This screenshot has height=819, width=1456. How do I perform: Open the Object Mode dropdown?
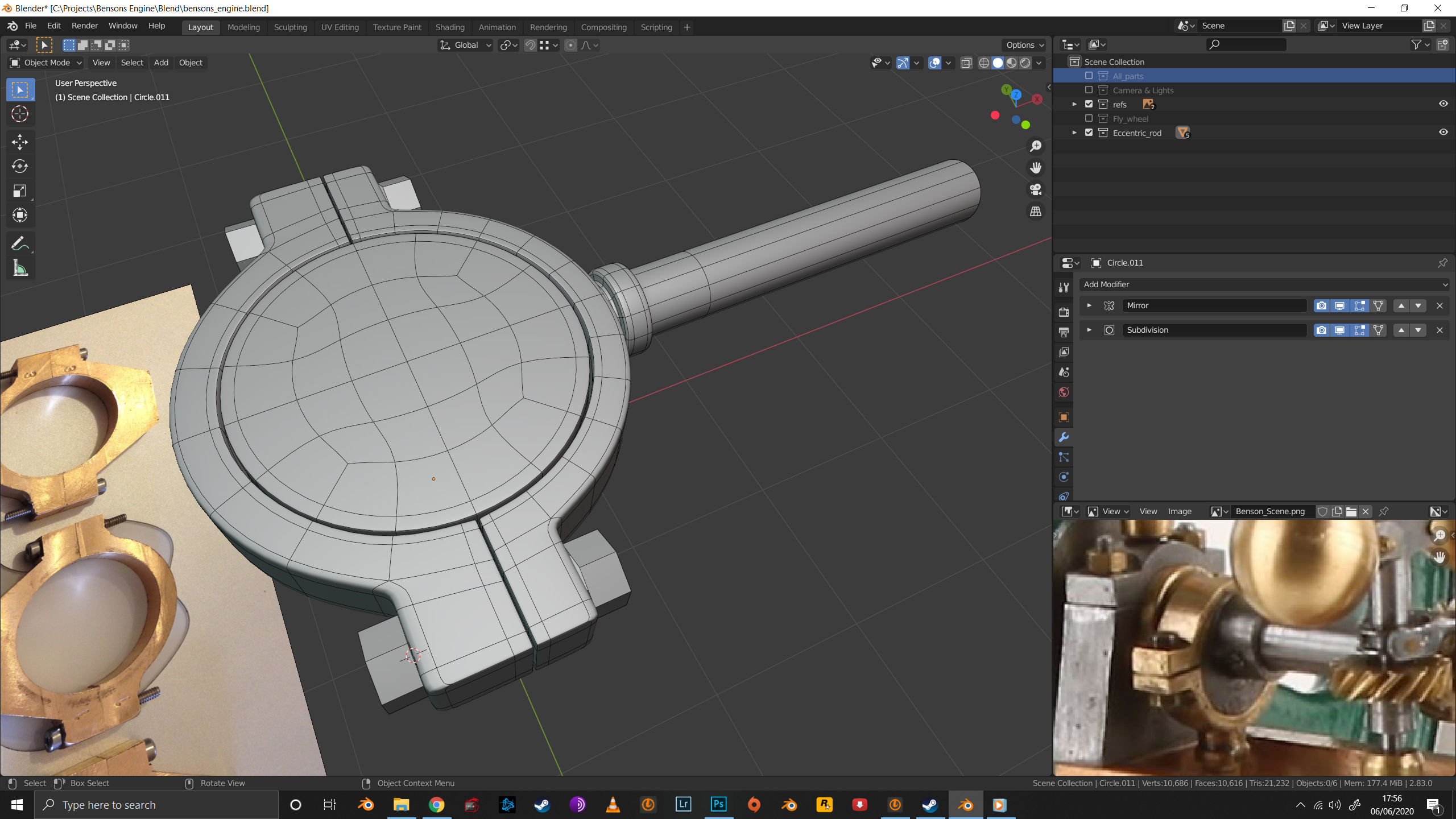click(x=47, y=63)
